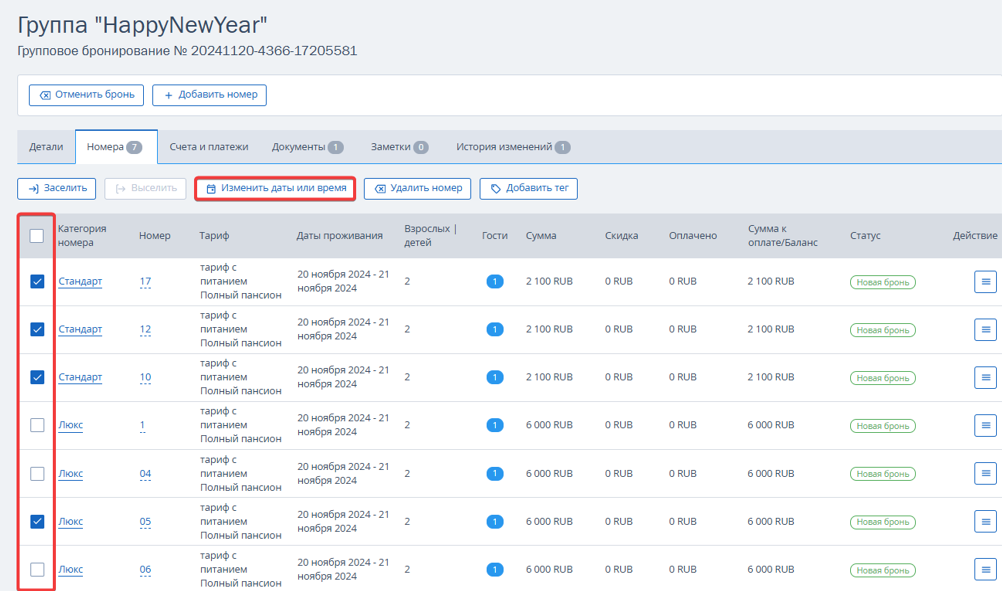Click room number 17 link

tap(145, 281)
